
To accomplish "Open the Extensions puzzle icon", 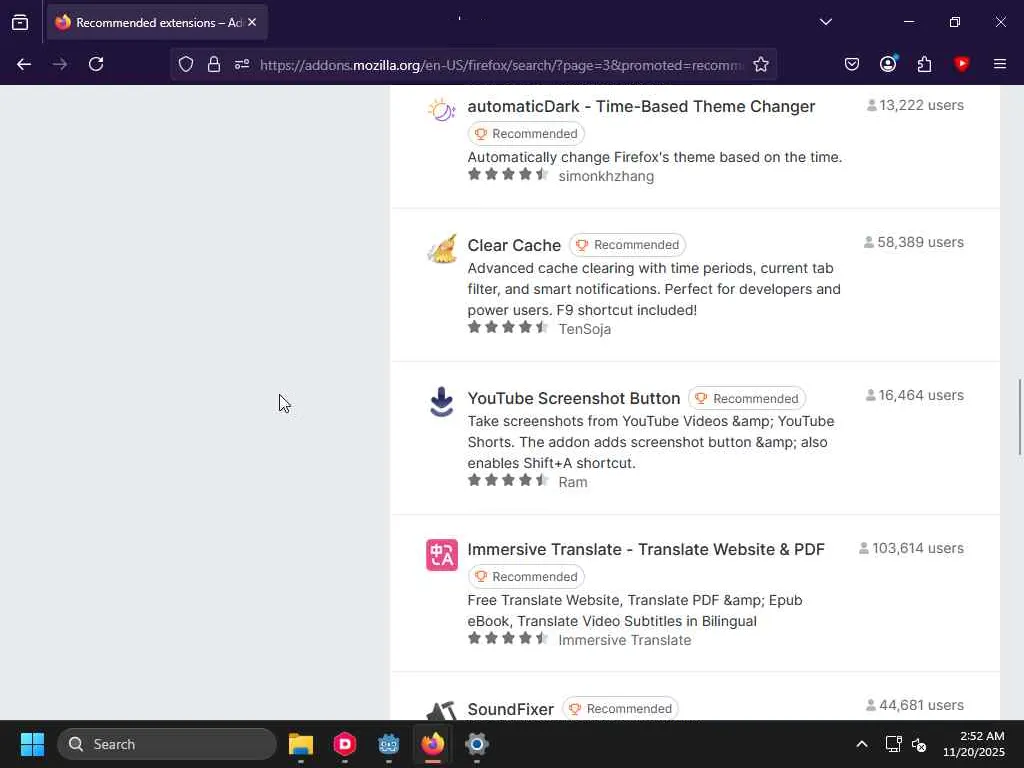I will click(x=925, y=64).
